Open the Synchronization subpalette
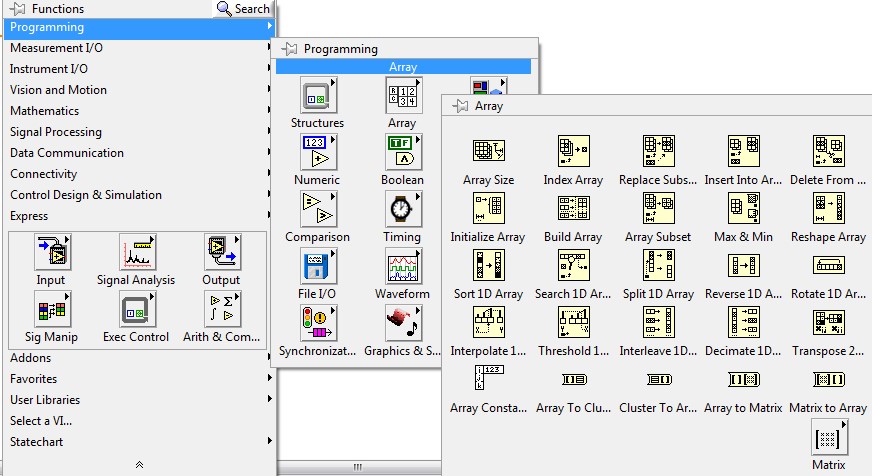 coord(318,323)
